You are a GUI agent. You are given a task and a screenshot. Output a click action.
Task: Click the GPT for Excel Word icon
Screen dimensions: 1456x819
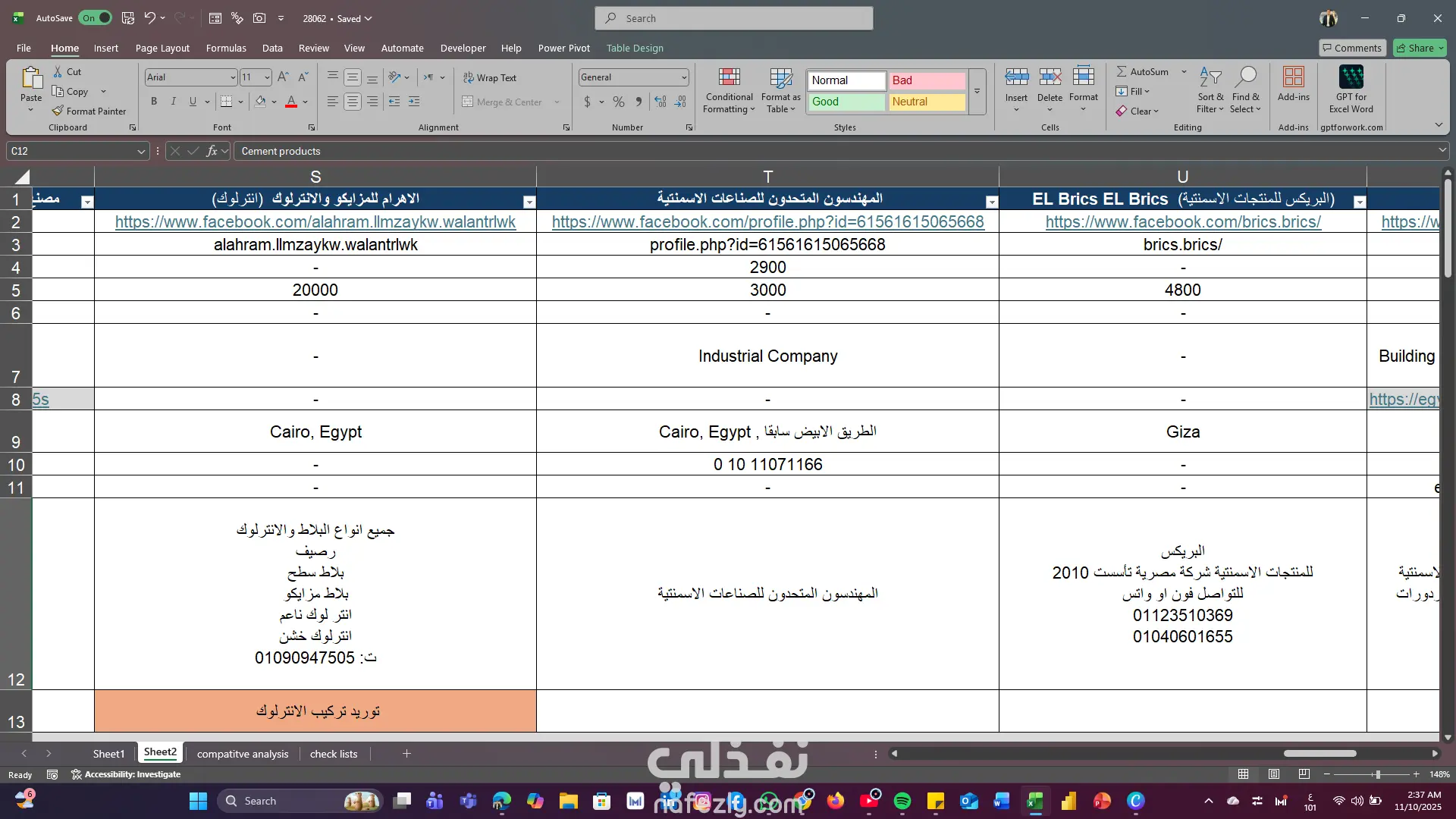tap(1351, 78)
